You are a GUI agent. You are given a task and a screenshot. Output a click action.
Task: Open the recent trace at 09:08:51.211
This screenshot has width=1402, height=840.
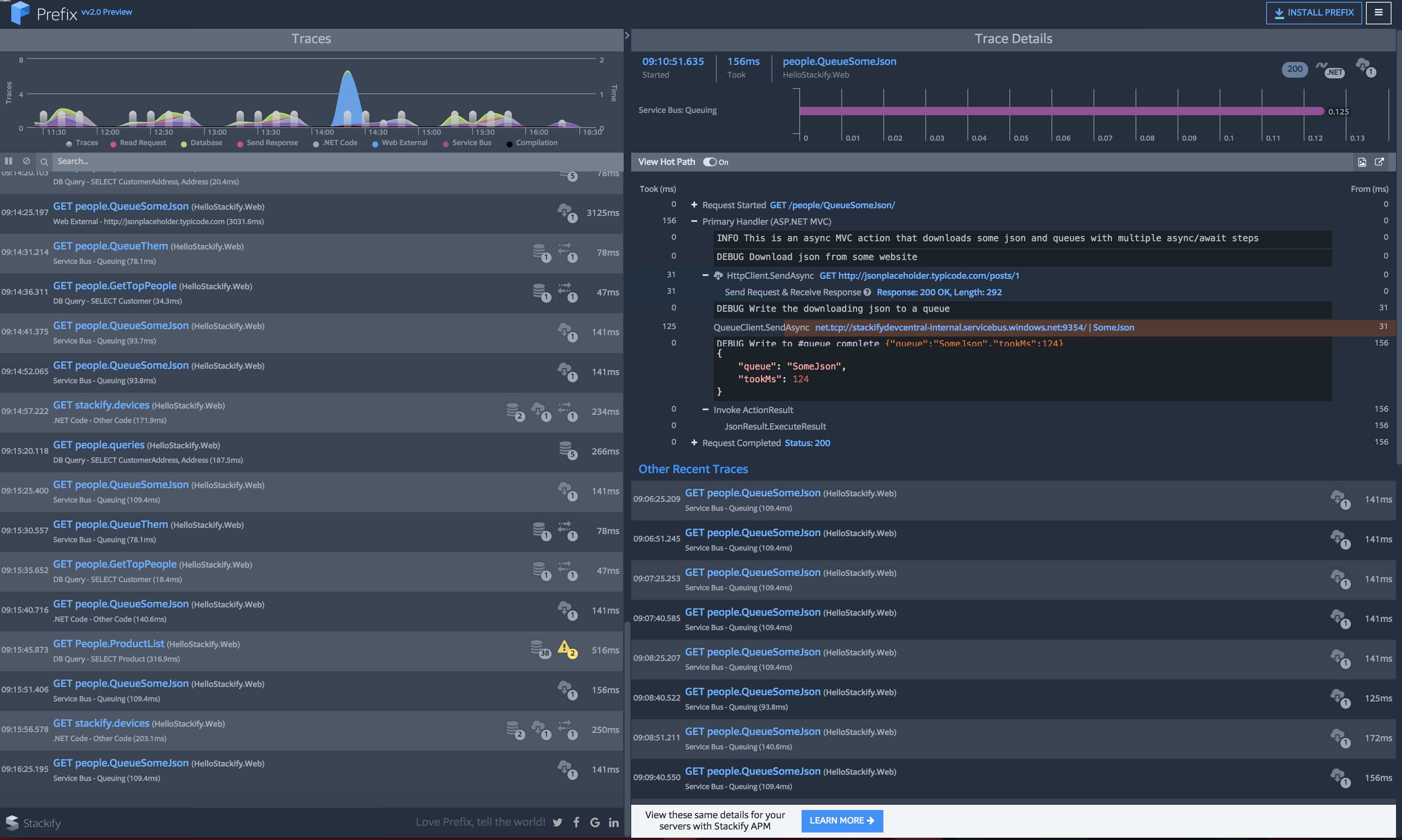[x=1013, y=739]
